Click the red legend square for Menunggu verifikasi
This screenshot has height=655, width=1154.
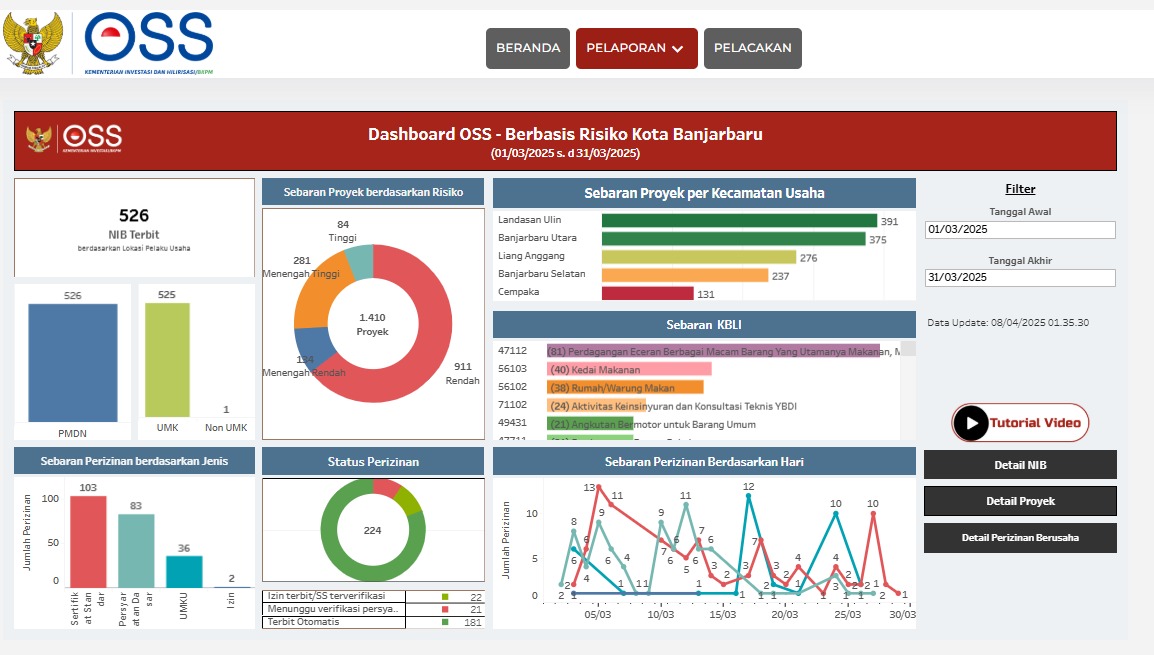point(444,609)
